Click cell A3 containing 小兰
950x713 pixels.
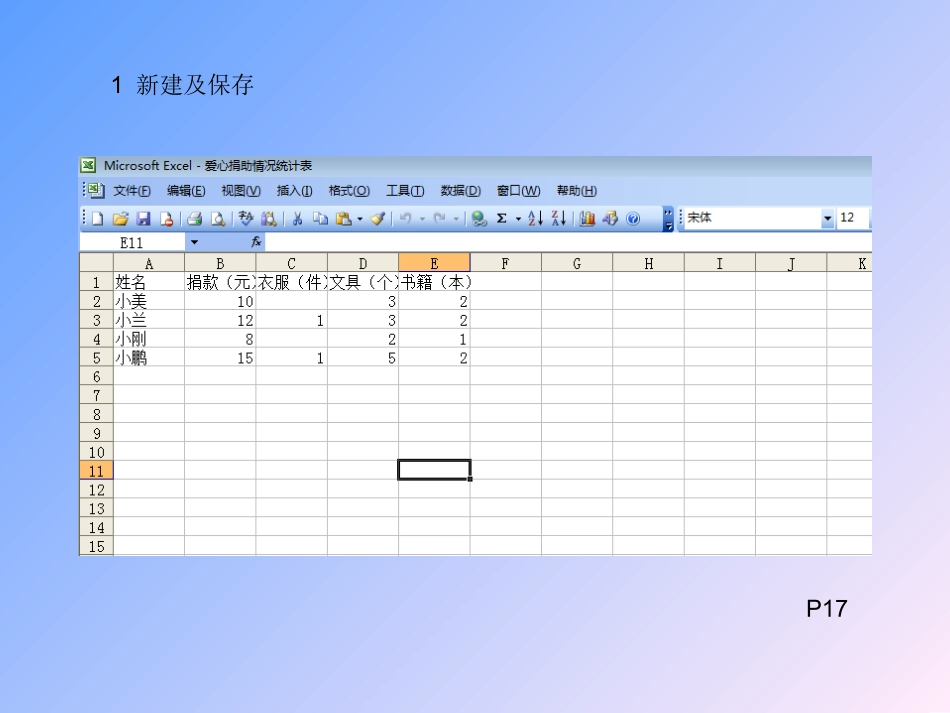[x=149, y=320]
